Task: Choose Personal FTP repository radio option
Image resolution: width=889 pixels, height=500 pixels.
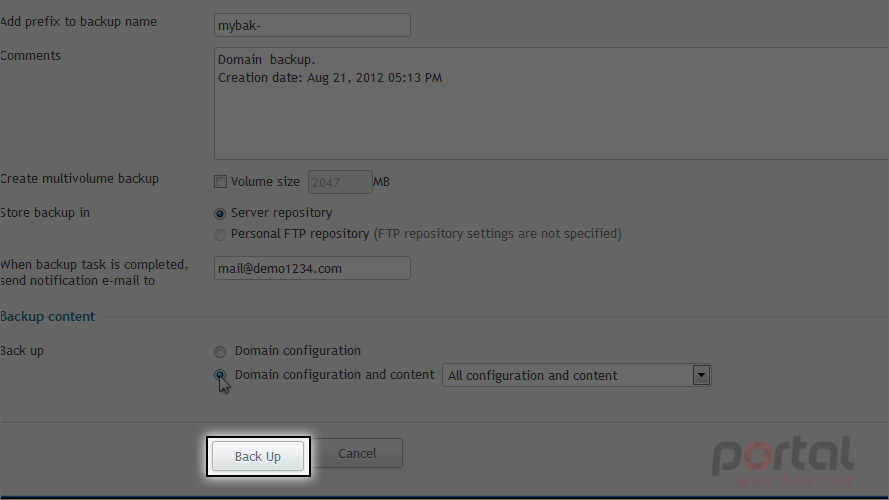Action: point(220,235)
